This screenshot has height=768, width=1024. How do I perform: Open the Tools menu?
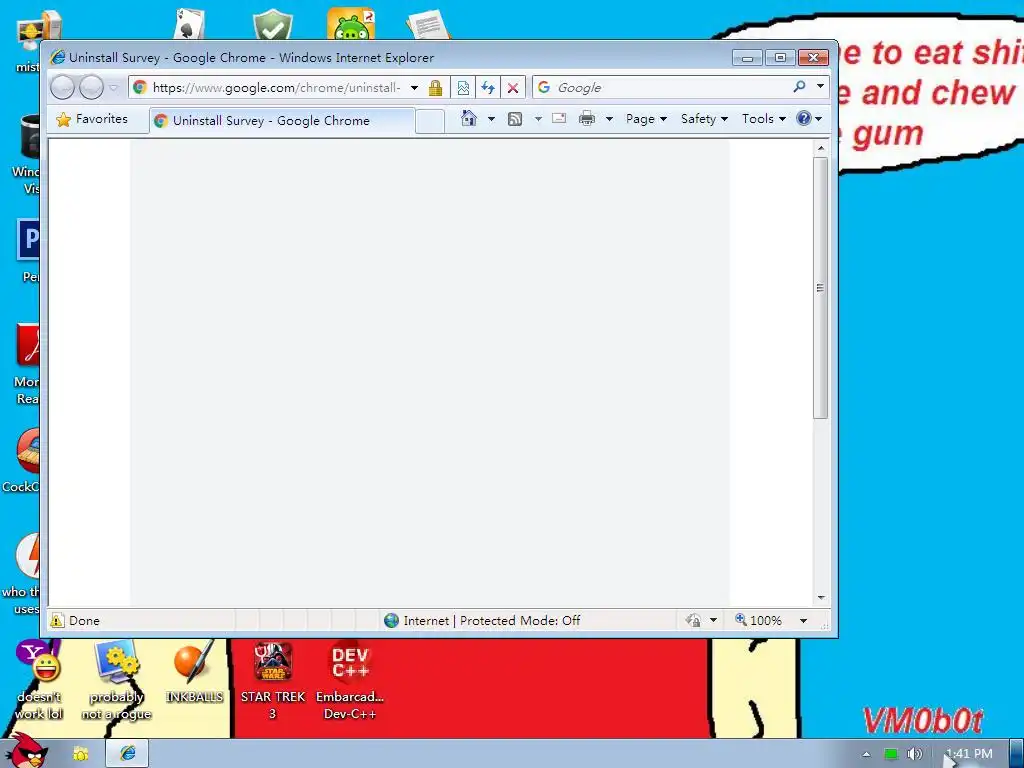tap(763, 119)
